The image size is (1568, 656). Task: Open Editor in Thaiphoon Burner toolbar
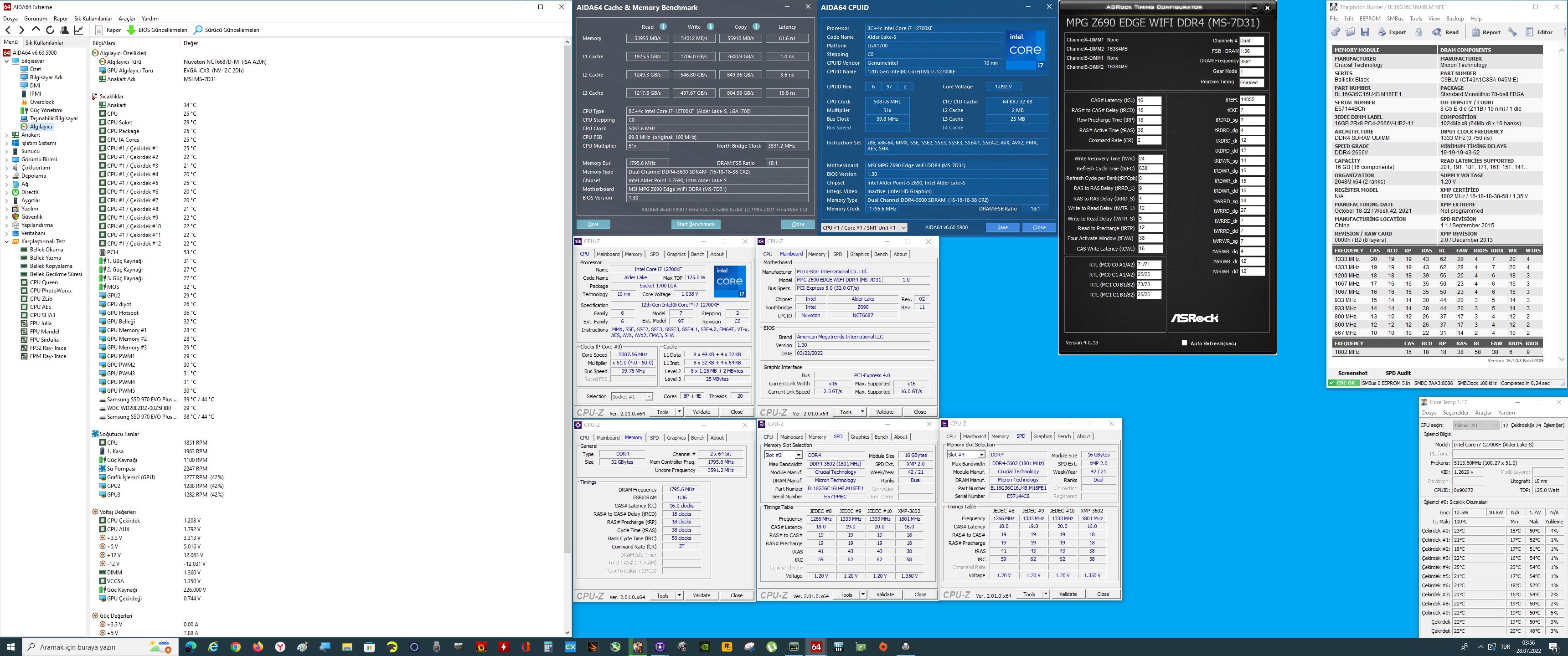click(x=1539, y=32)
